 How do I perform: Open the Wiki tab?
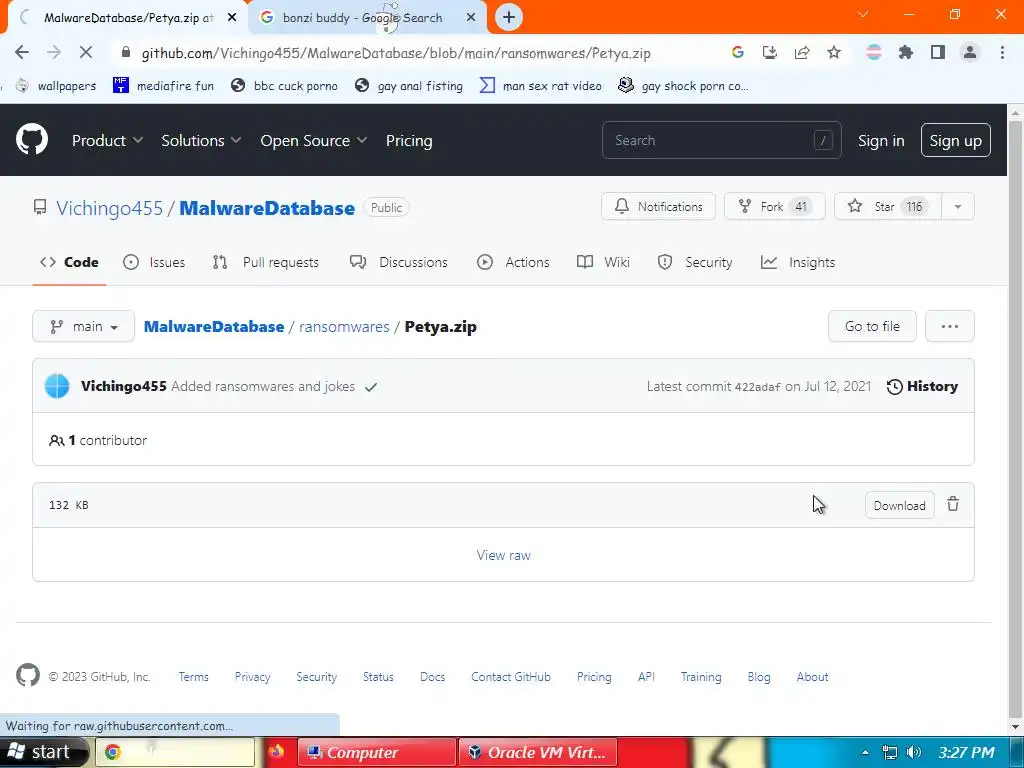point(603,262)
